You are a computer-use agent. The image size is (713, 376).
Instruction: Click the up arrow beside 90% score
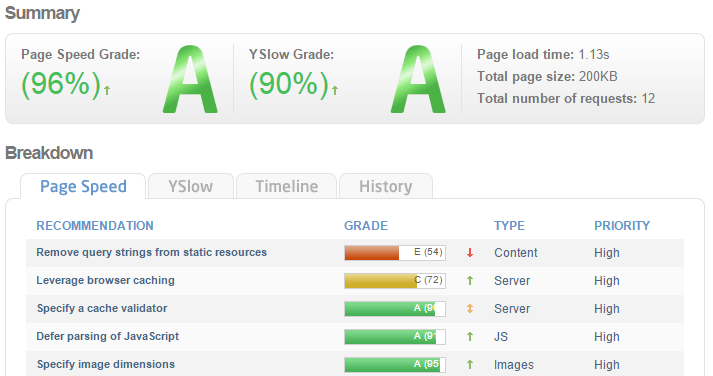335,90
